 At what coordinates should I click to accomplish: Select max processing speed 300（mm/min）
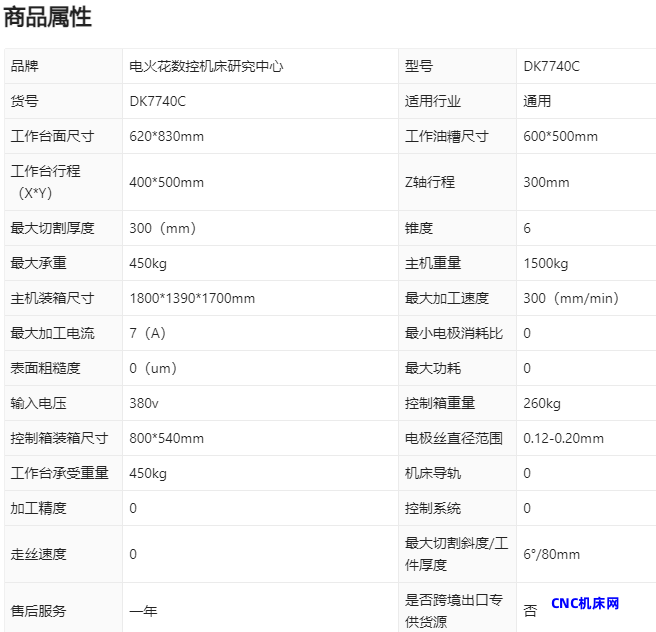(571, 298)
